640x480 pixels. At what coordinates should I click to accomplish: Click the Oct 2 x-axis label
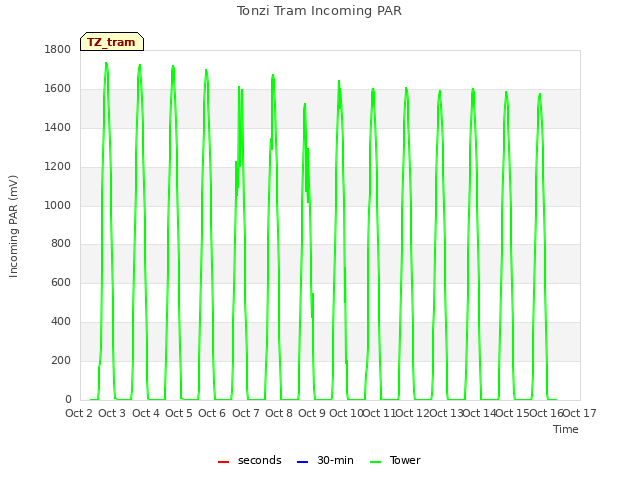pyautogui.click(x=79, y=413)
